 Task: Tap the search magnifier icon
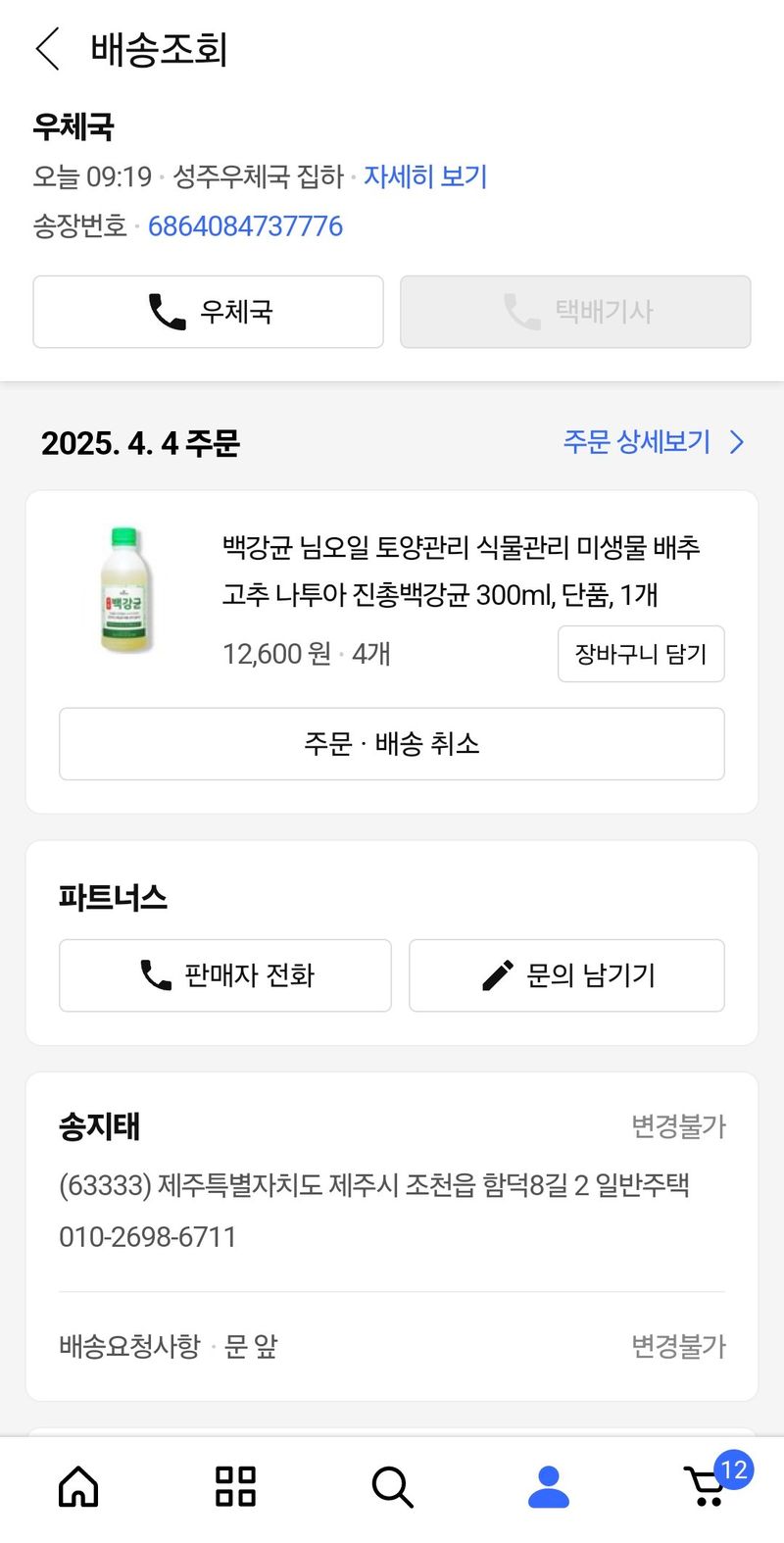coord(392,1486)
